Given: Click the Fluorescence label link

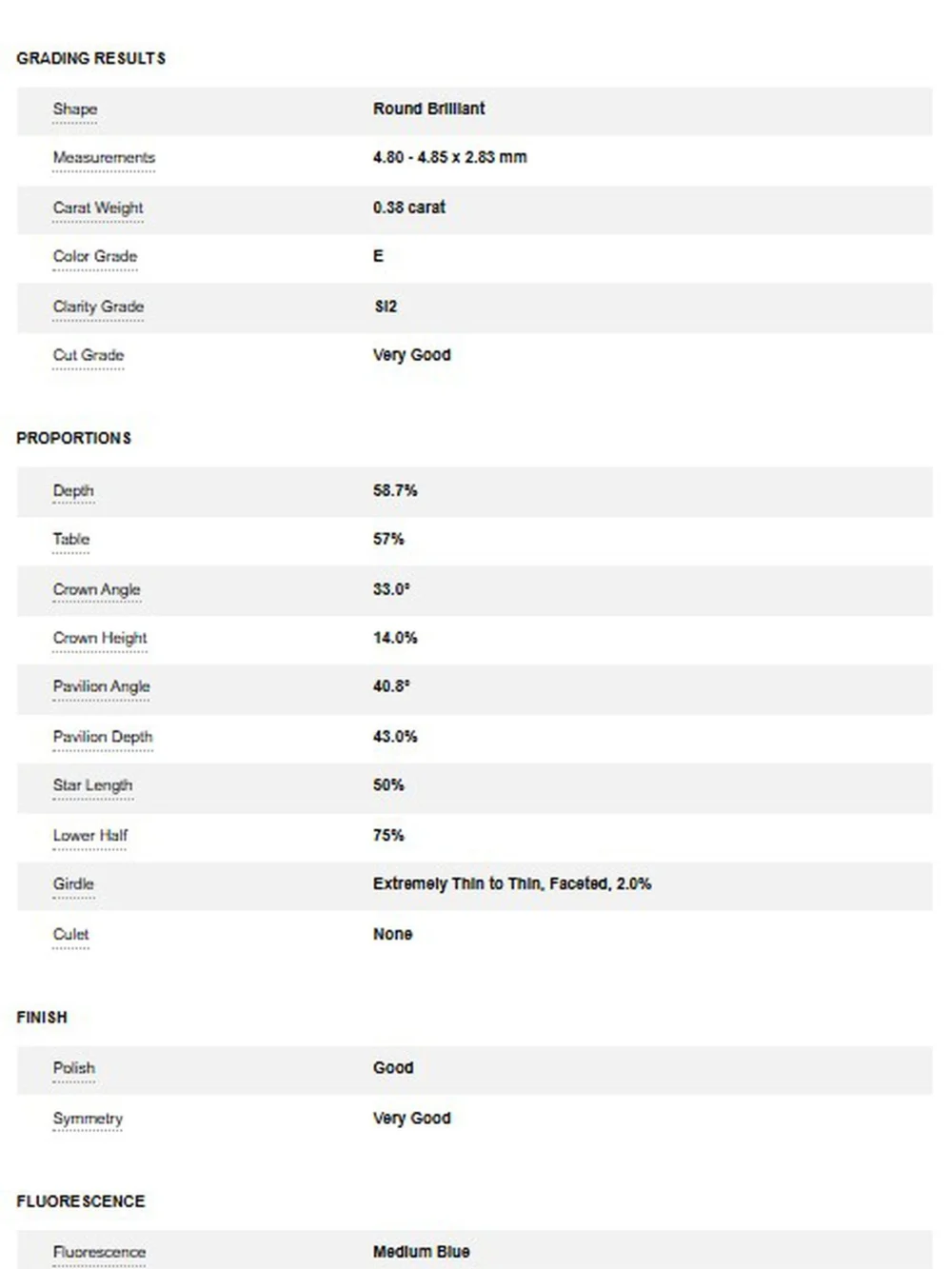Looking at the screenshot, I should click(x=99, y=1252).
